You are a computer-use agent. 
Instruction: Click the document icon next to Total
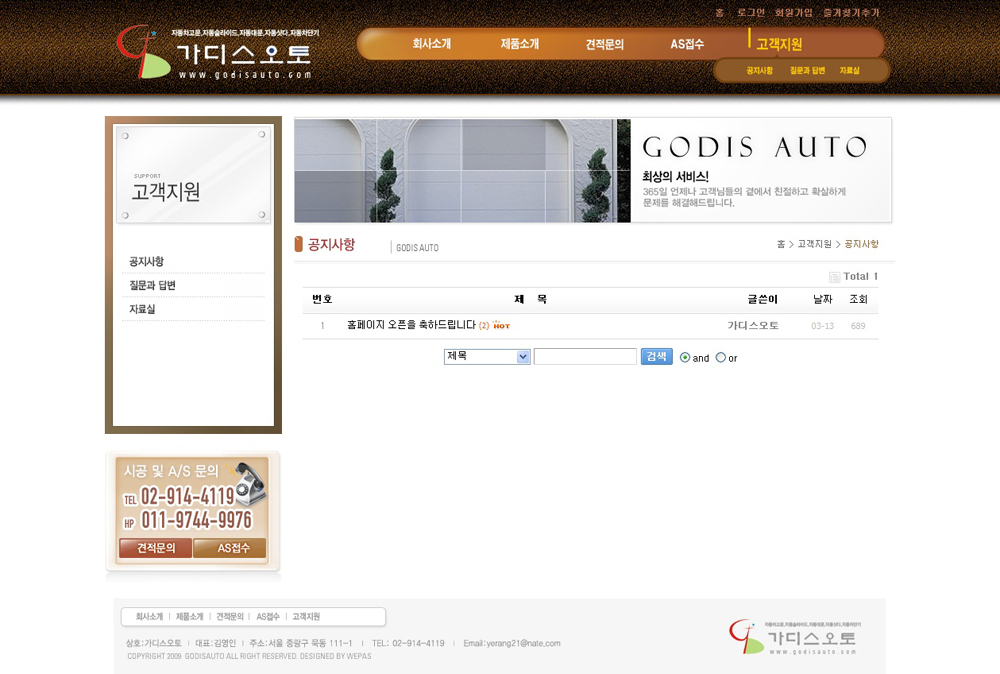(x=834, y=277)
